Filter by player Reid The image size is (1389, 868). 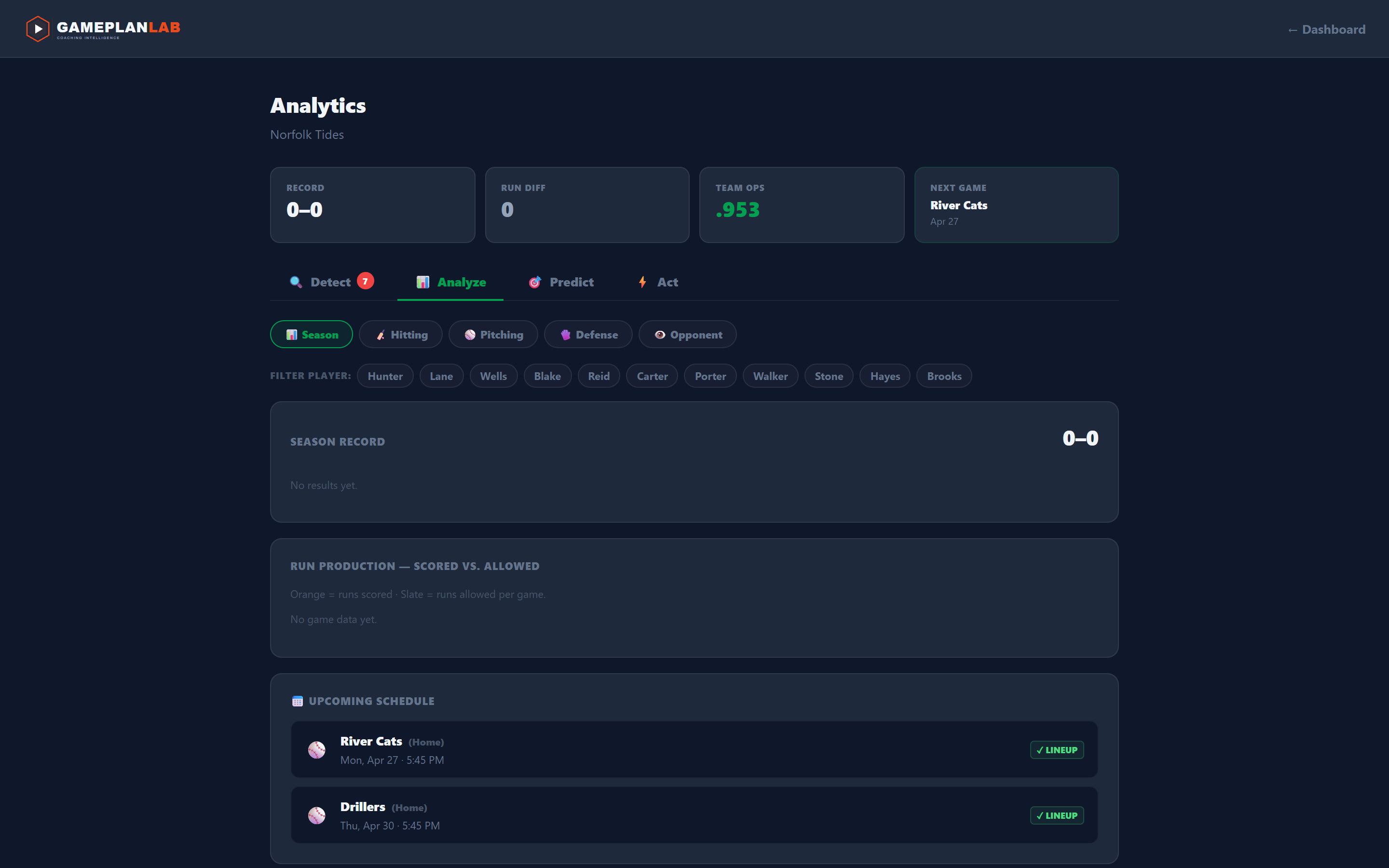tap(599, 376)
